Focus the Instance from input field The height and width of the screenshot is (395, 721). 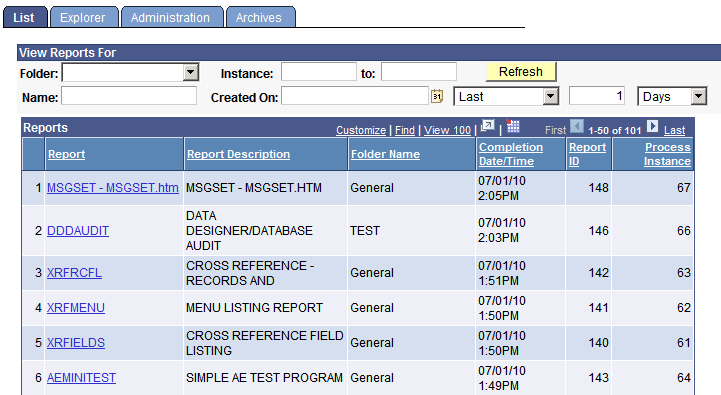click(319, 72)
